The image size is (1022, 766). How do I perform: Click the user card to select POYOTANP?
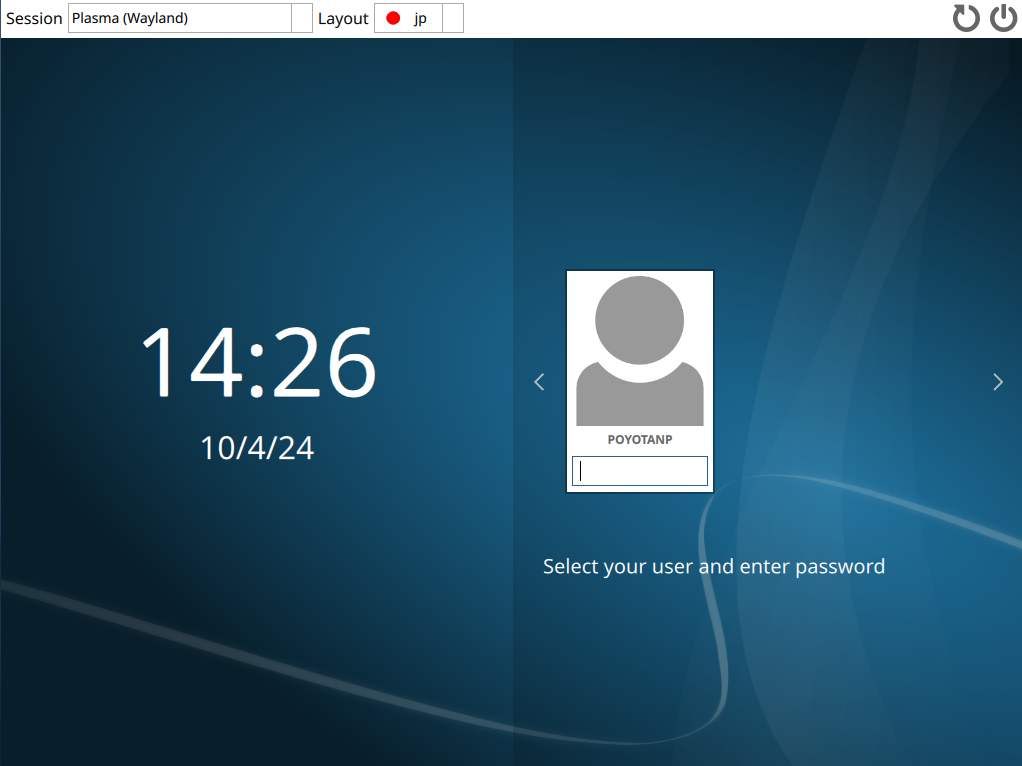pyautogui.click(x=639, y=380)
